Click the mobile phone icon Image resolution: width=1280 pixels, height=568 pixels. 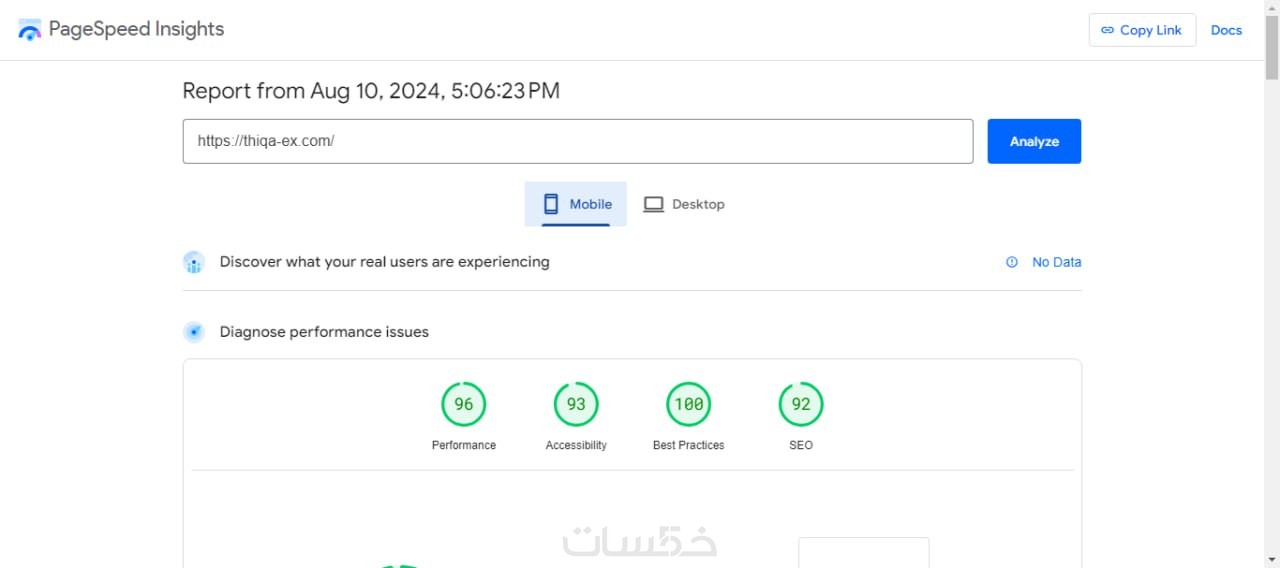pyautogui.click(x=551, y=204)
